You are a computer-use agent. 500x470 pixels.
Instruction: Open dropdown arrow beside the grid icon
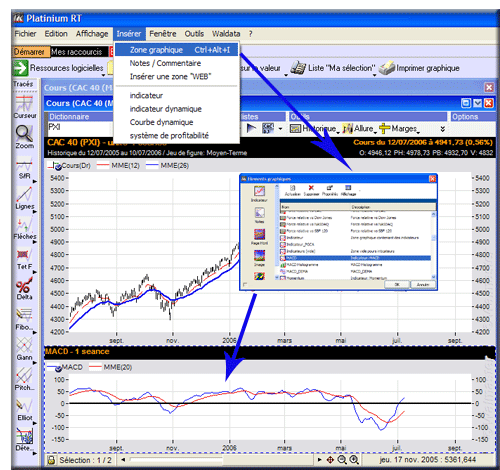[280, 129]
